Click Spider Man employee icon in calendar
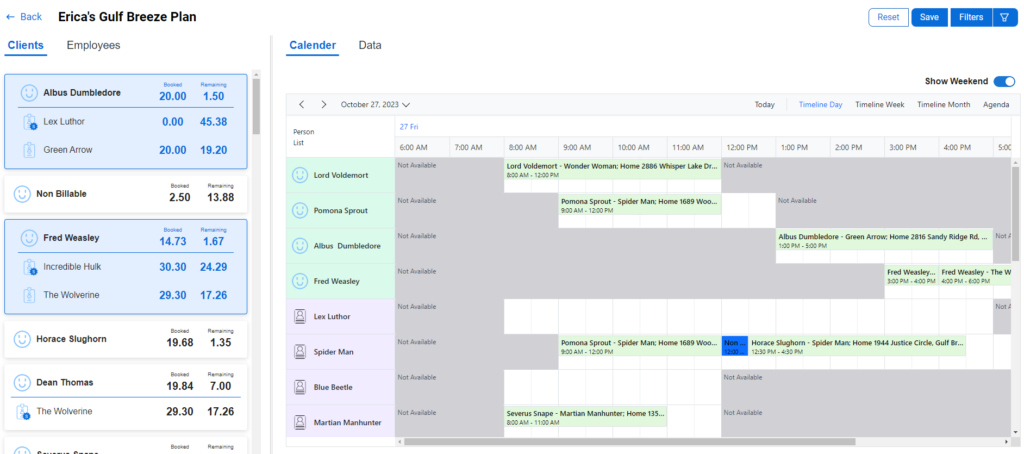Viewport: 1024px width, 454px height. (300, 351)
